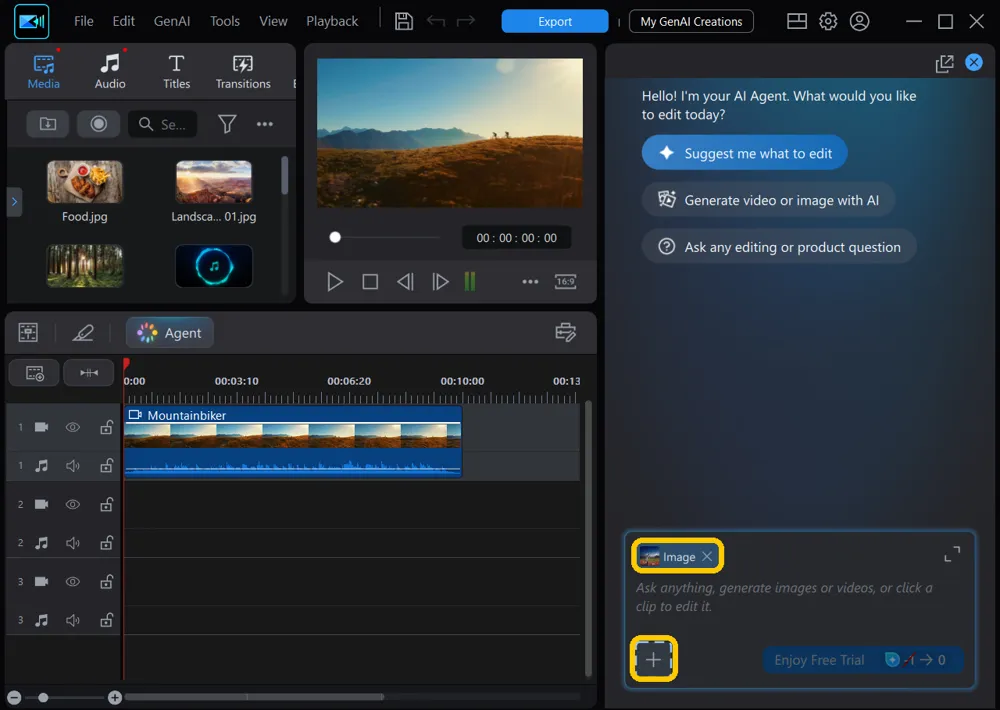This screenshot has height=710, width=1000.
Task: Click the timeline tools card icon on right
Action: [566, 332]
